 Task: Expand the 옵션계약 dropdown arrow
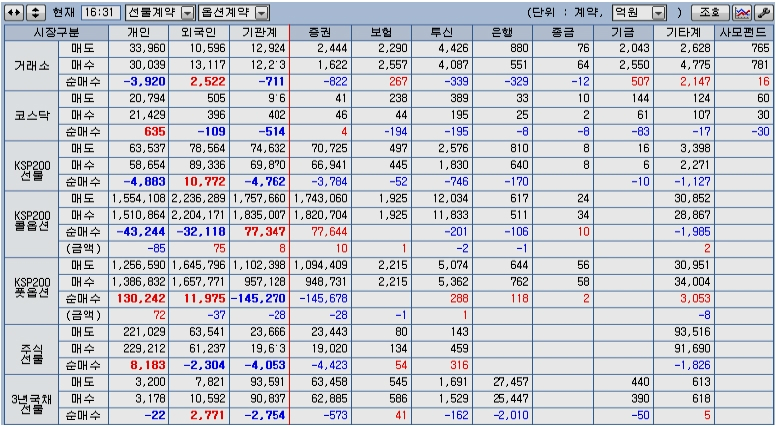263,13
